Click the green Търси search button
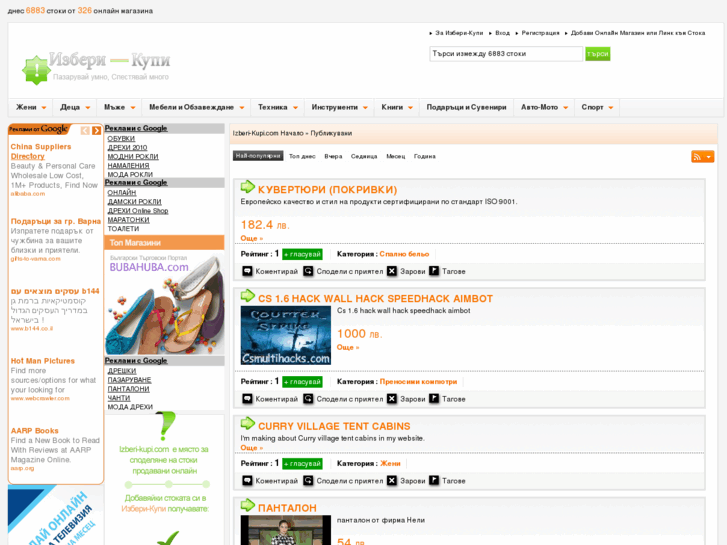This screenshot has width=727, height=545. 597,54
